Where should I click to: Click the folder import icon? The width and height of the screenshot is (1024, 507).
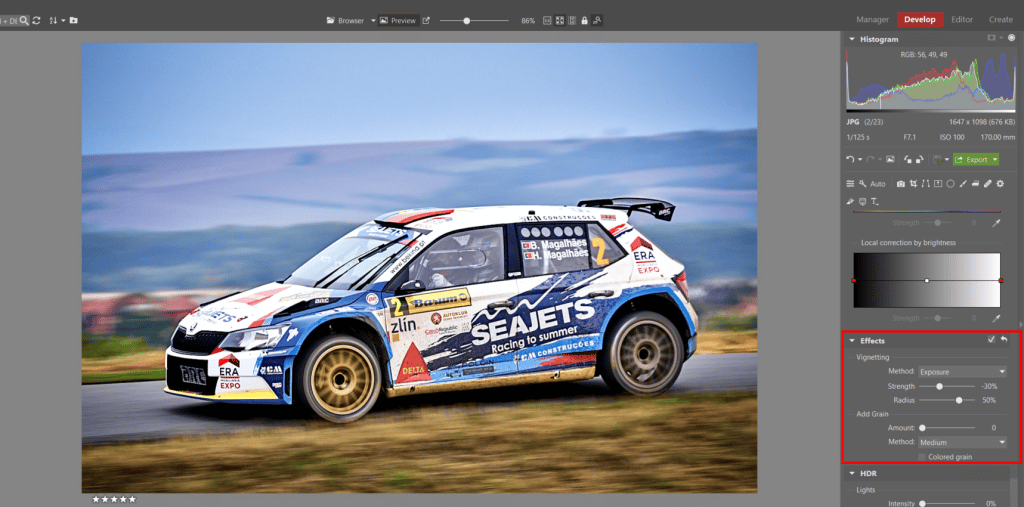[x=73, y=20]
